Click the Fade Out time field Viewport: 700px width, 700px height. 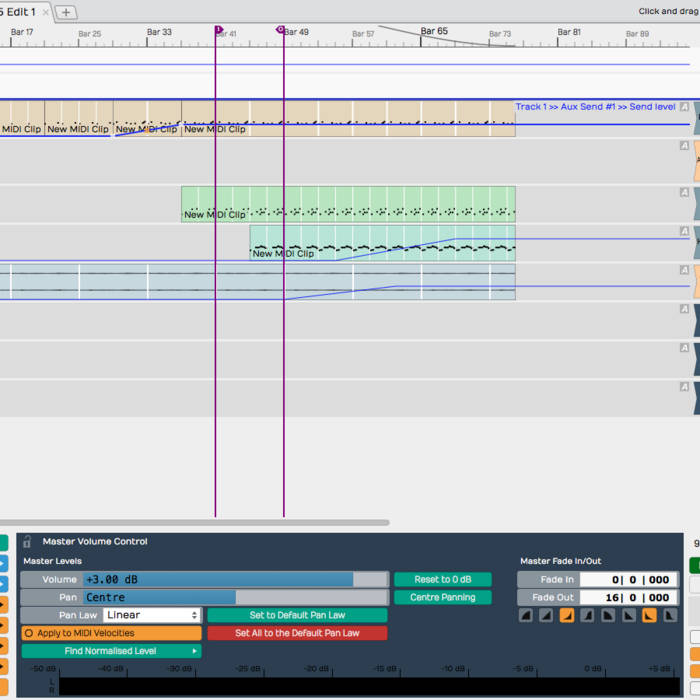click(628, 597)
